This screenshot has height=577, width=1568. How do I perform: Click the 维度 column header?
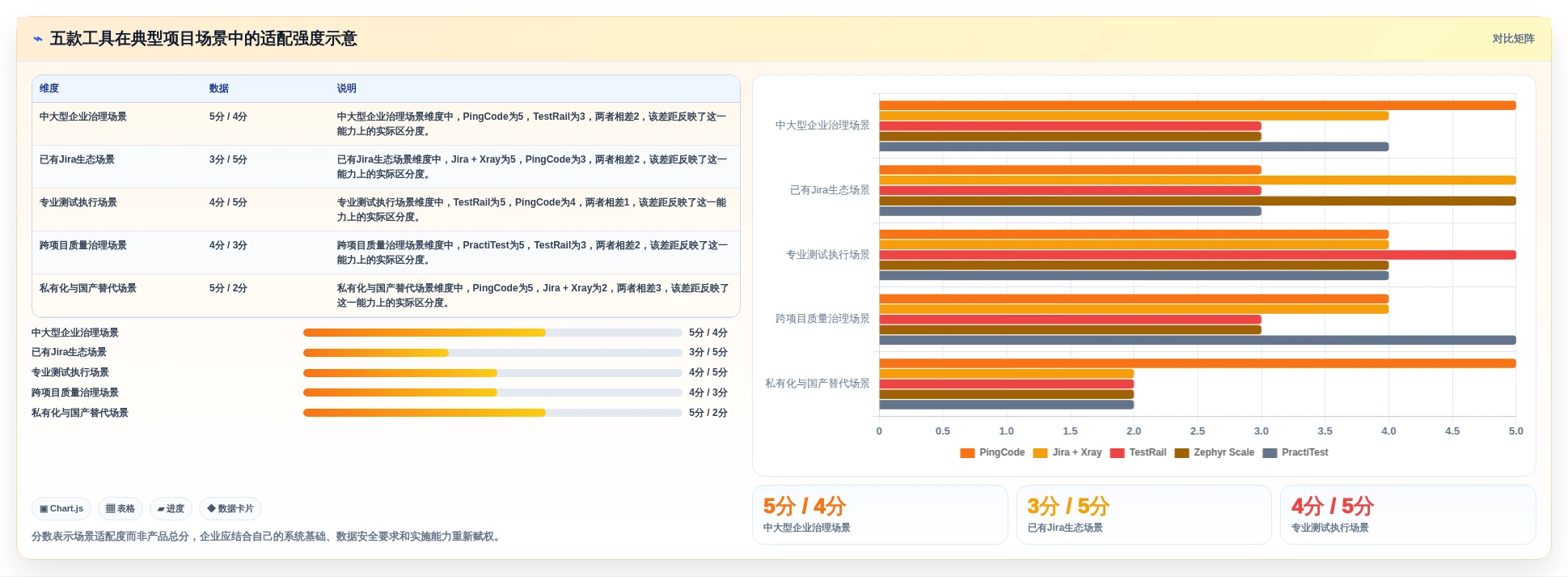[49, 88]
